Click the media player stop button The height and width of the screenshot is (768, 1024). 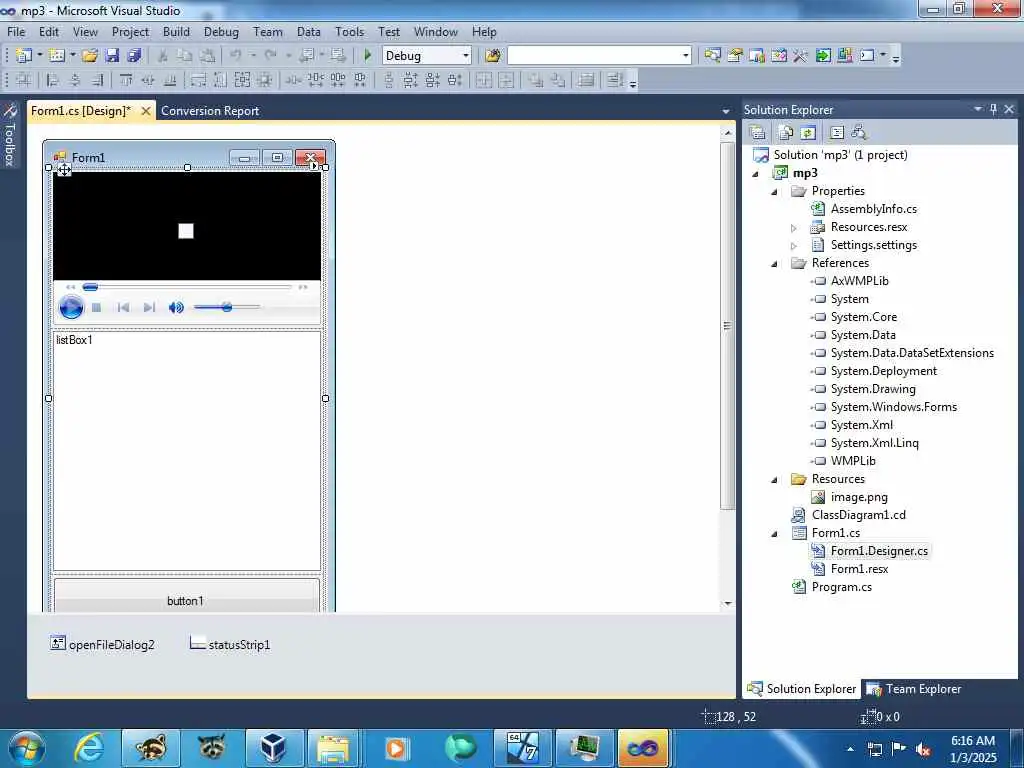pyautogui.click(x=97, y=308)
